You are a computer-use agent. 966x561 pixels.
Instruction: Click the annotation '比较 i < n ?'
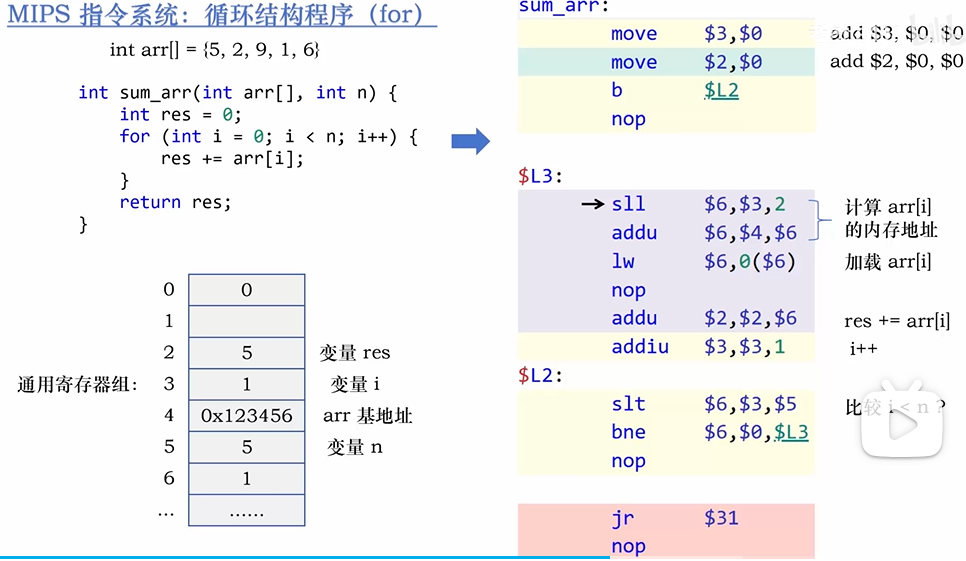point(895,407)
